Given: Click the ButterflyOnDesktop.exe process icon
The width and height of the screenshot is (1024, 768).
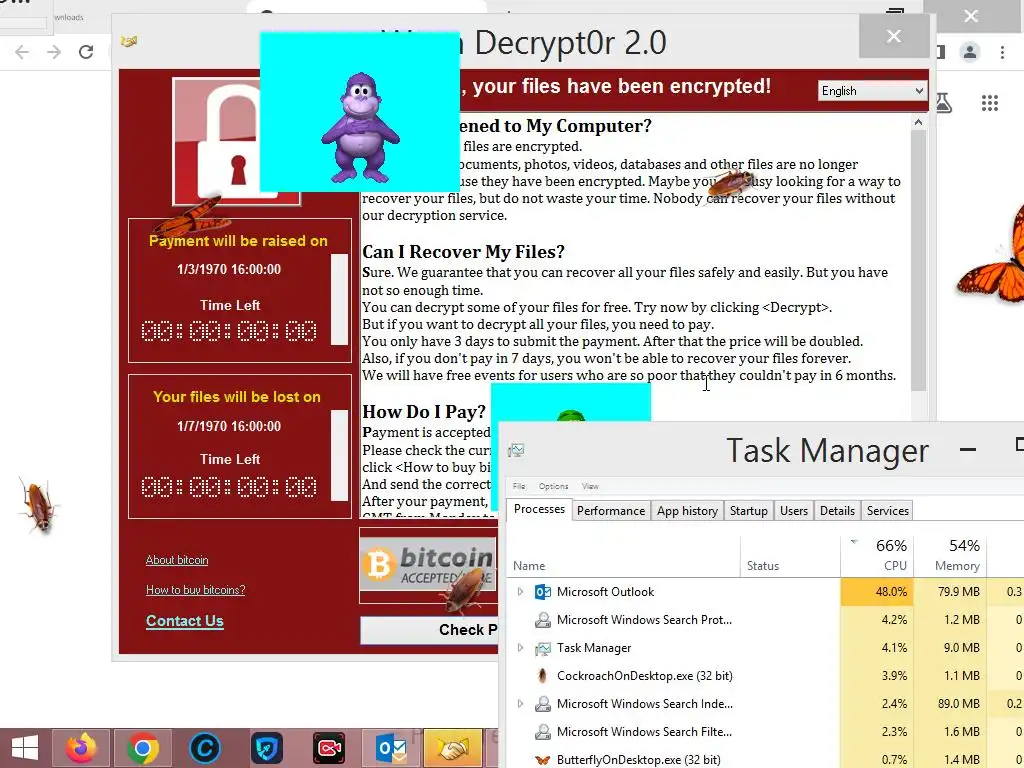Looking at the screenshot, I should pos(542,760).
